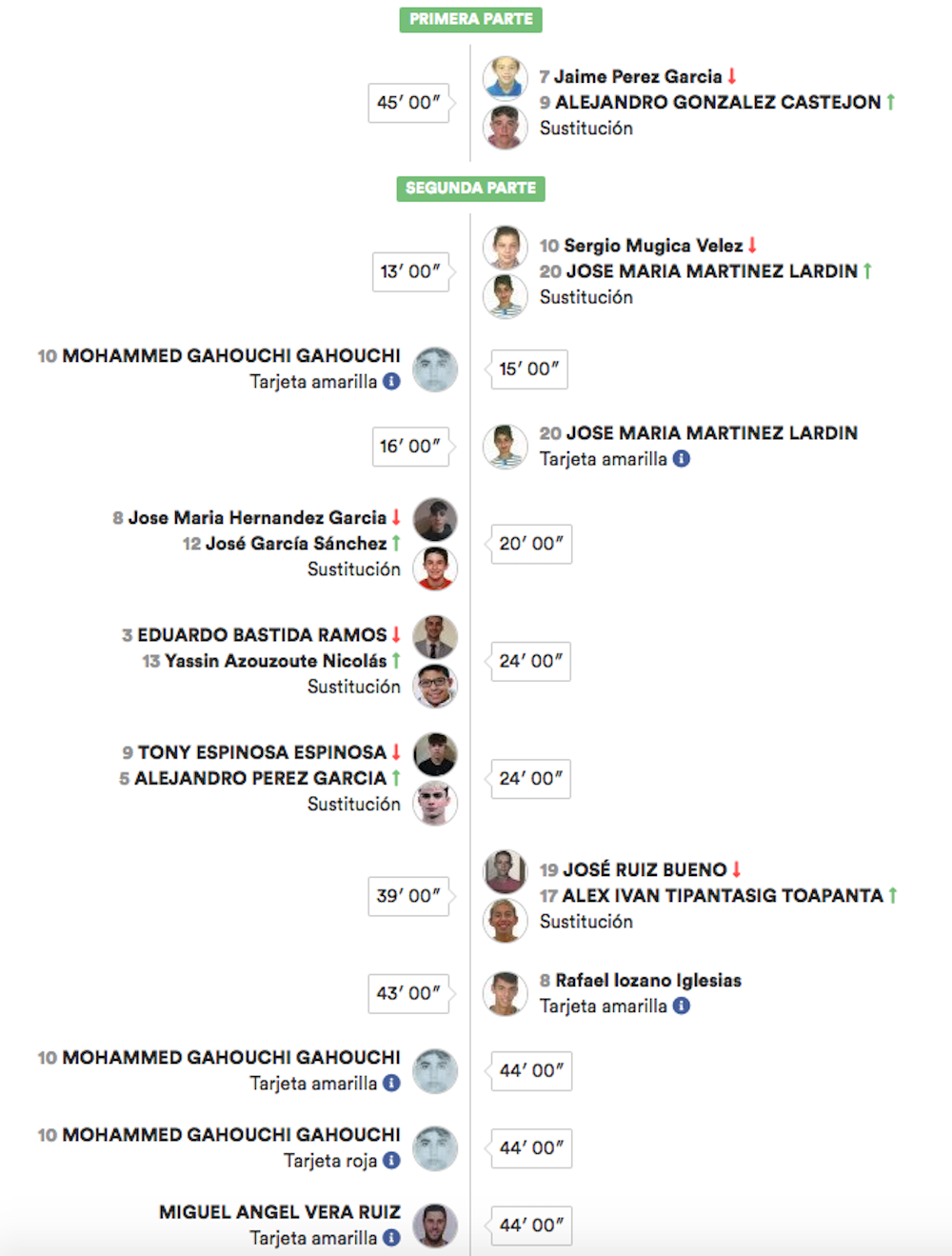Click info icon on Gahouchi's 15' yellow card
Image resolution: width=952 pixels, height=1256 pixels.
tap(391, 381)
